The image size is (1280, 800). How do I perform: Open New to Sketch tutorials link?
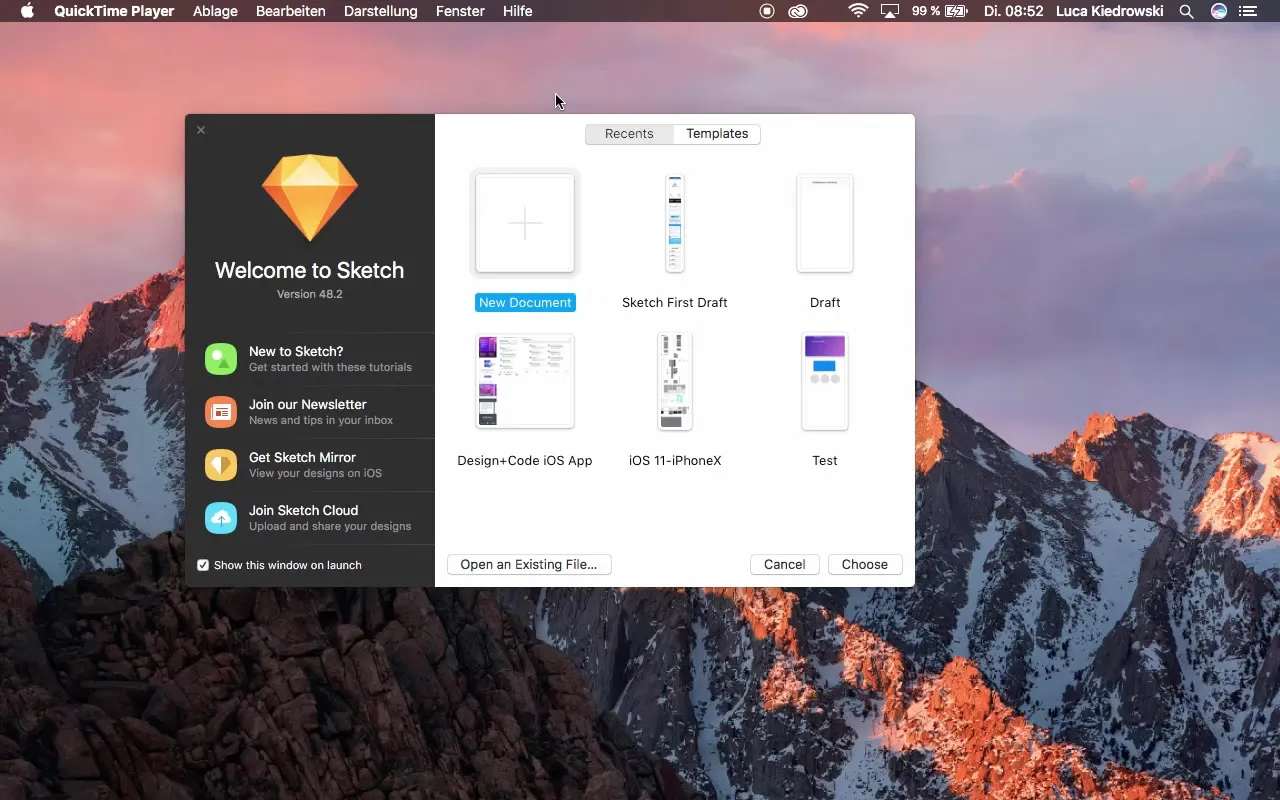[296, 352]
